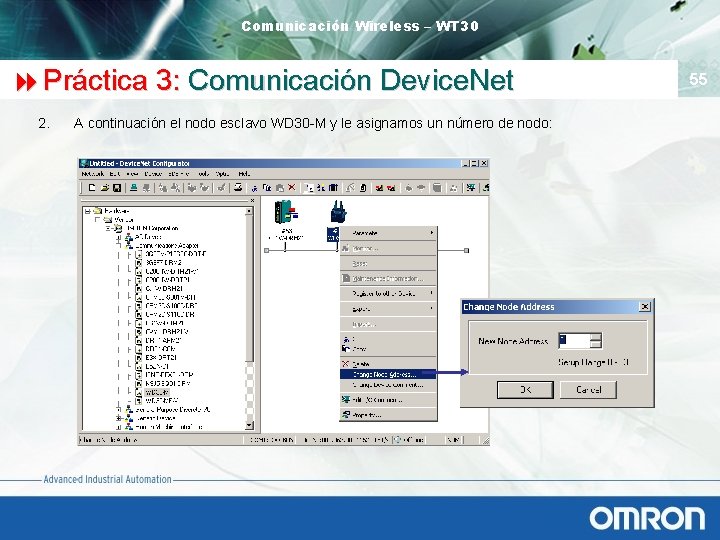Click Cancel in Change Node Address dialog
The width and height of the screenshot is (720, 540).
(x=588, y=389)
